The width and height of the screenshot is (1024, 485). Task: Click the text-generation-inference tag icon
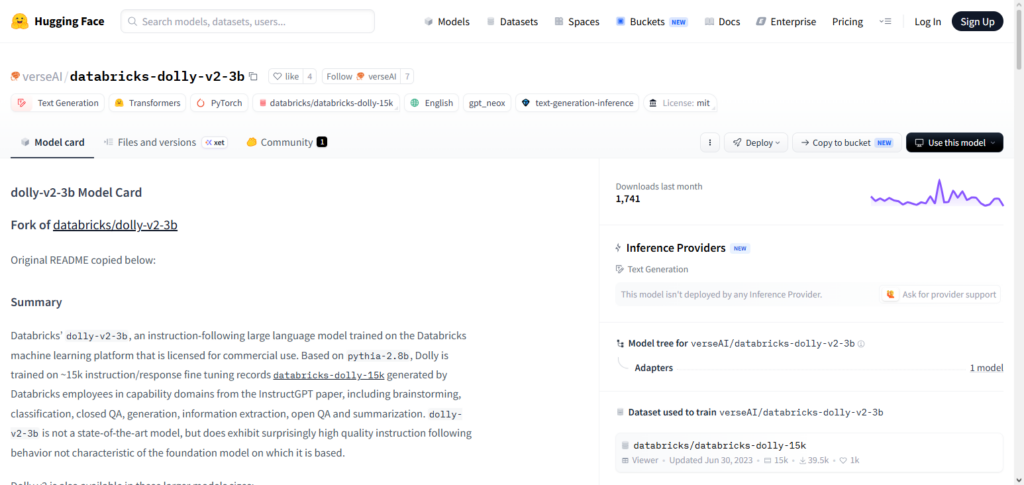526,103
